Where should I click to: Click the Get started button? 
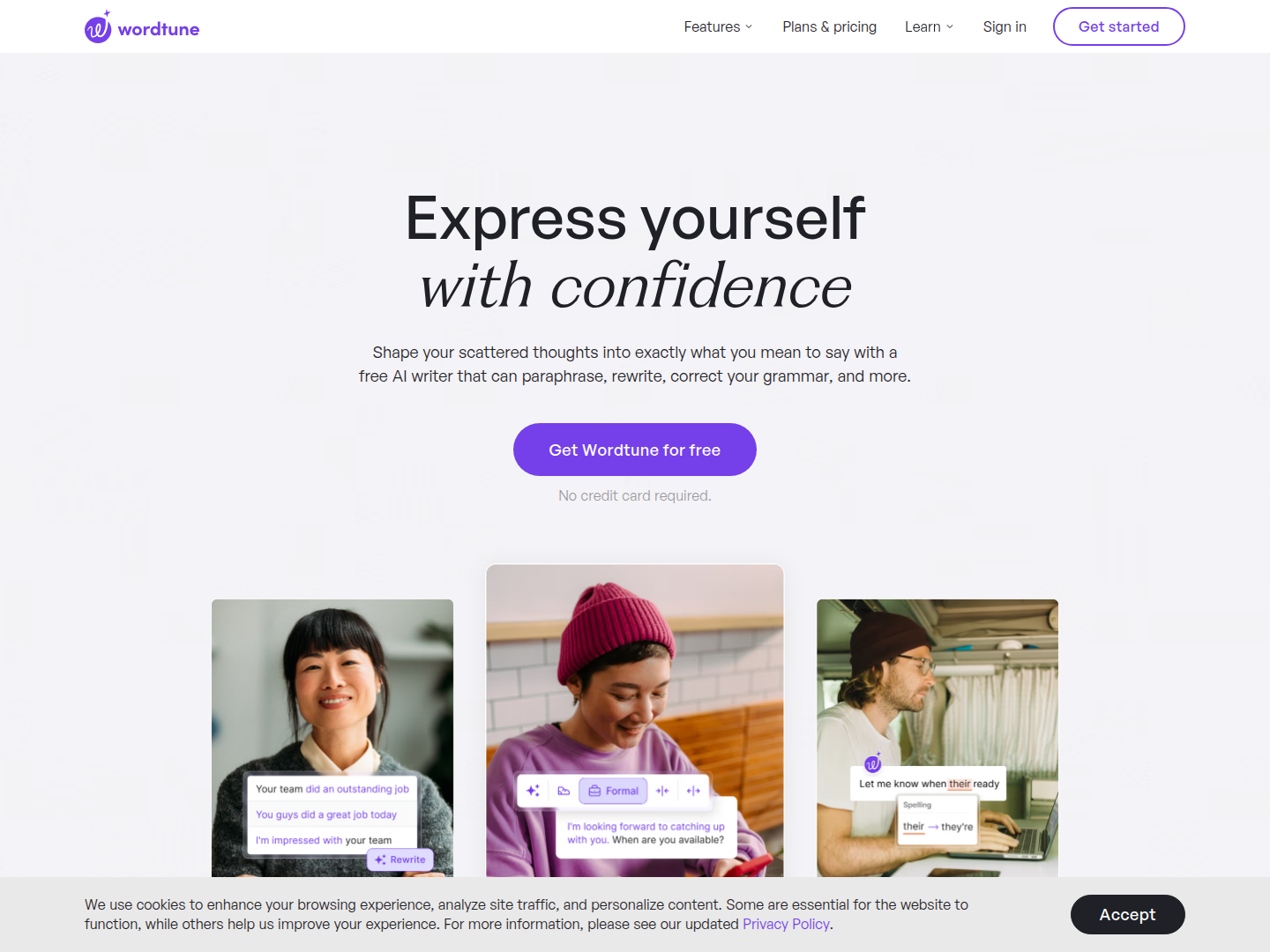pos(1118,26)
